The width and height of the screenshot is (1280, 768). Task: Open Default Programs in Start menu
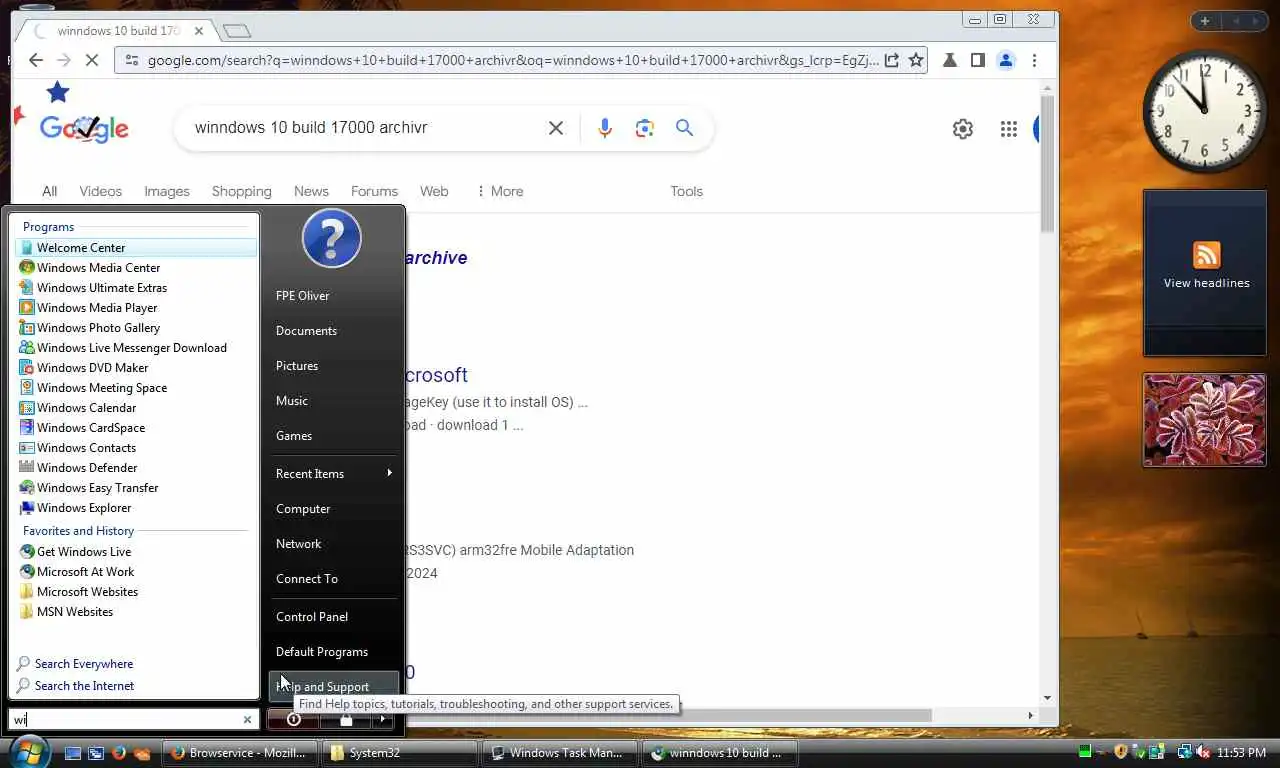coord(334,651)
